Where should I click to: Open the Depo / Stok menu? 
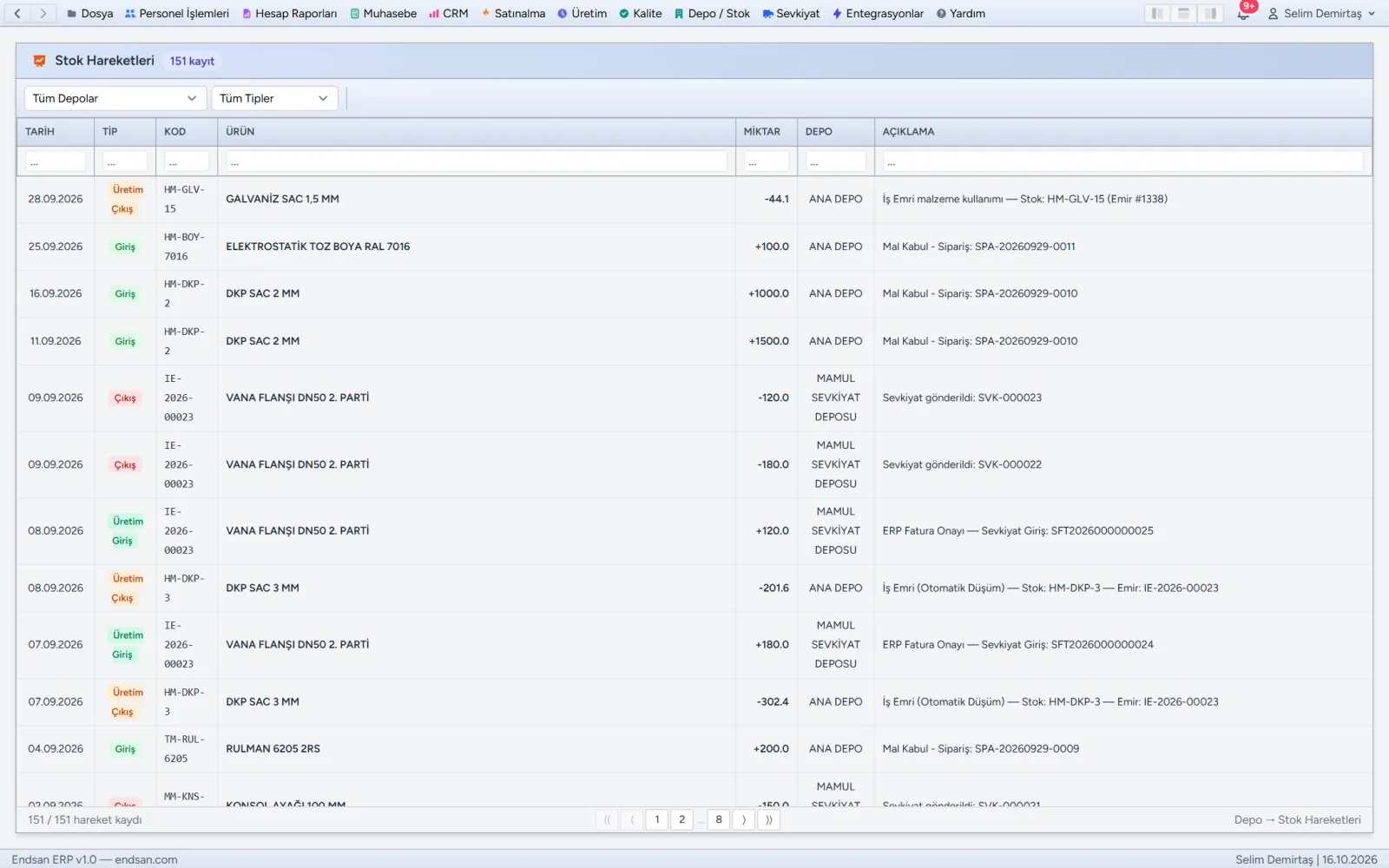(712, 13)
